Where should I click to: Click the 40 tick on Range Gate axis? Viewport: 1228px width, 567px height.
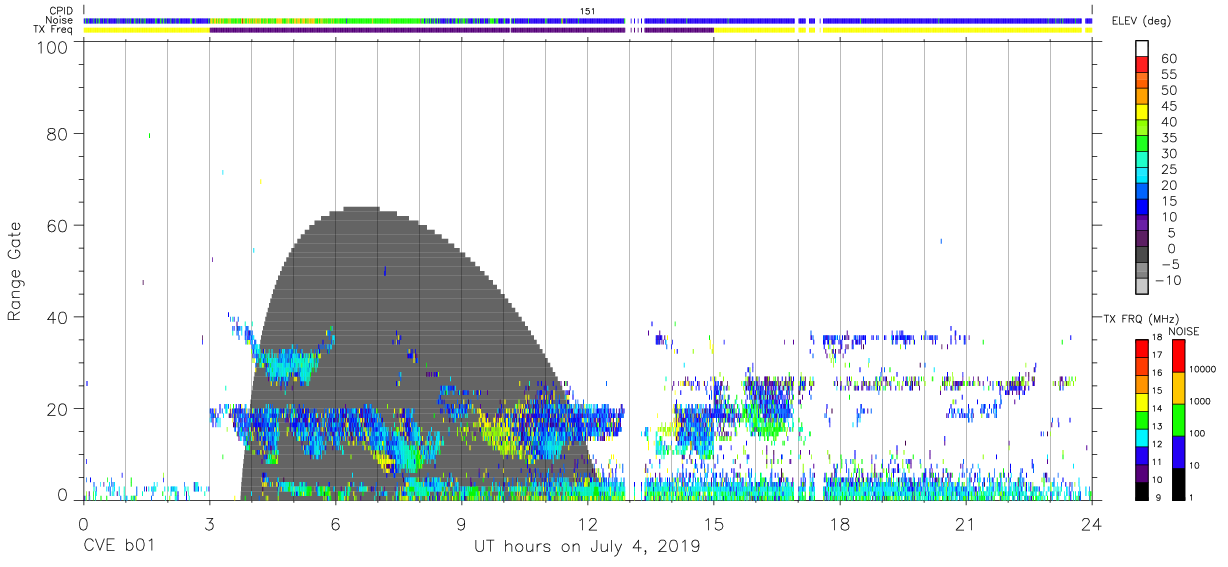pyautogui.click(x=57, y=317)
